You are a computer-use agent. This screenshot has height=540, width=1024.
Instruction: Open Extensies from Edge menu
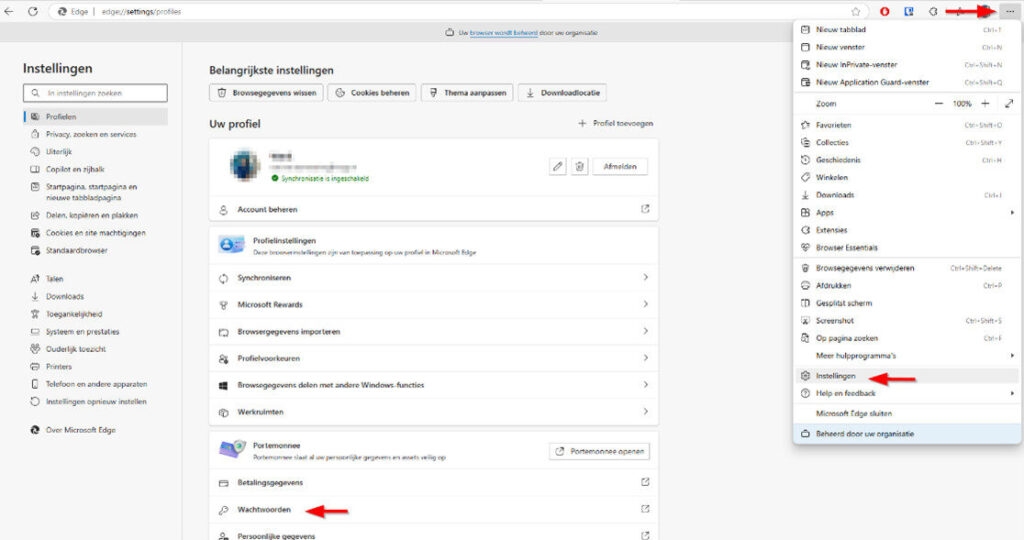click(x=907, y=230)
